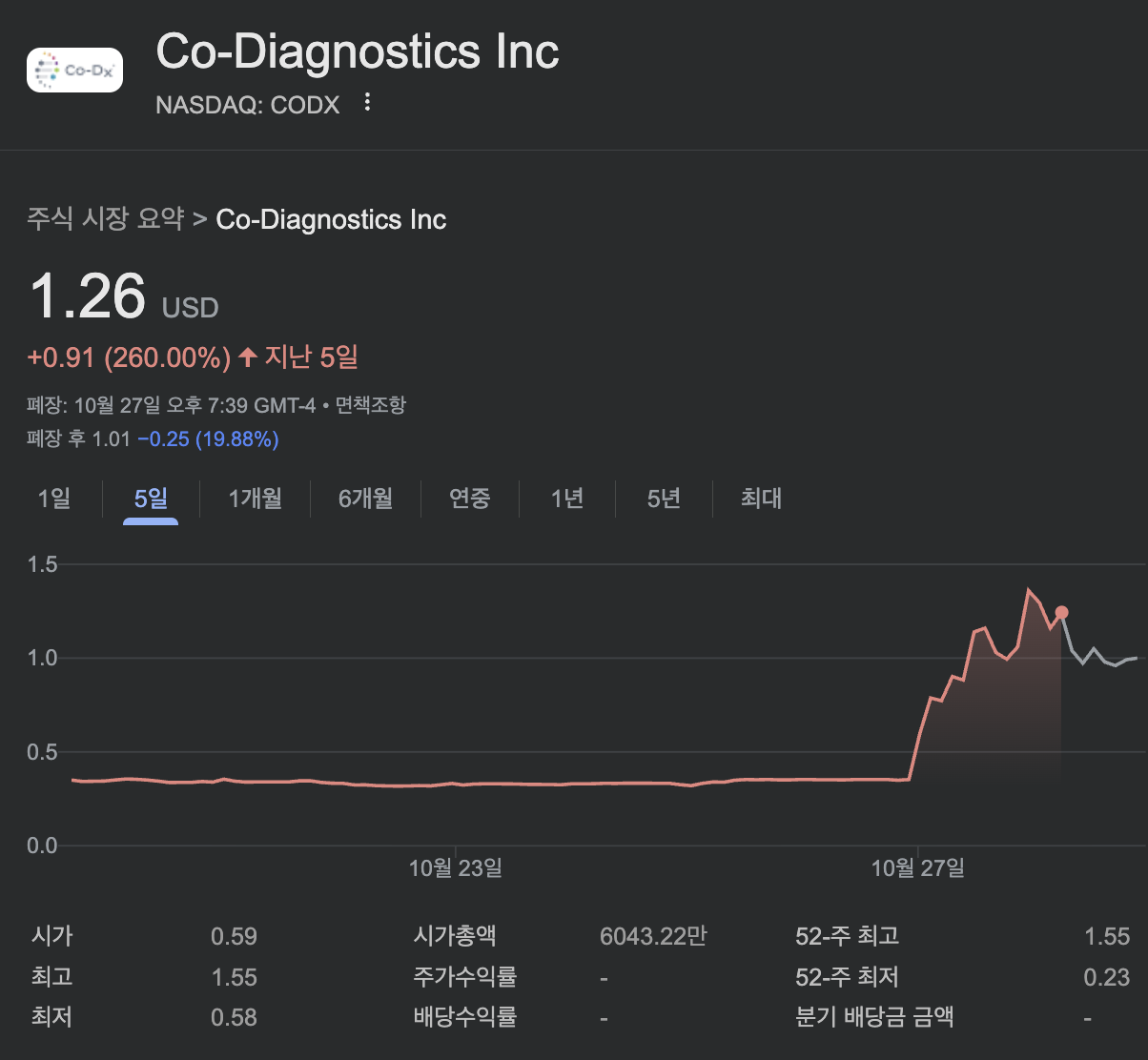The image size is (1148, 1060).
Task: Click the USD currency label
Action: tap(191, 308)
